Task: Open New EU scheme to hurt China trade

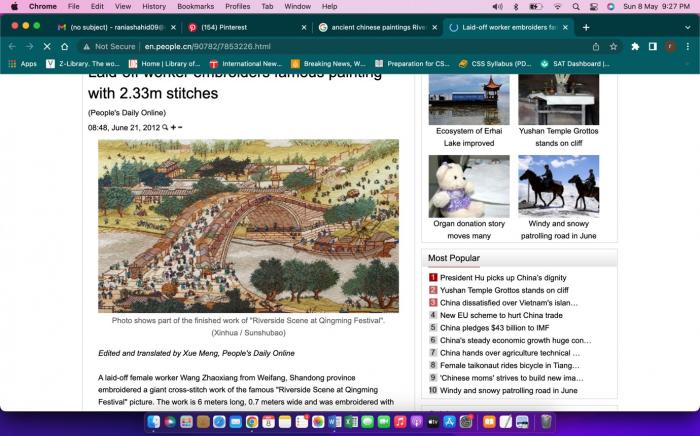Action: pos(501,315)
